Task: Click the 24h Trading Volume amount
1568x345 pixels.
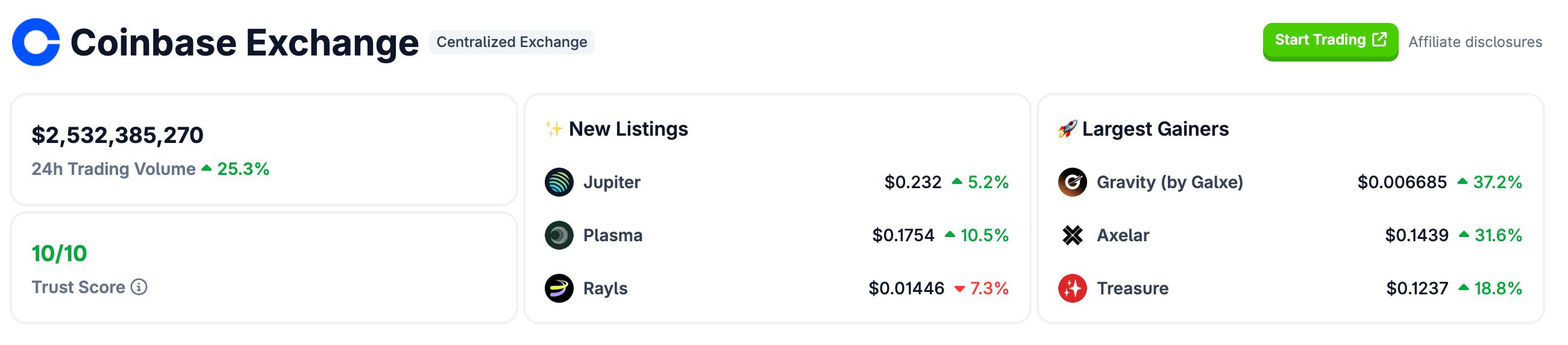Action: click(118, 135)
